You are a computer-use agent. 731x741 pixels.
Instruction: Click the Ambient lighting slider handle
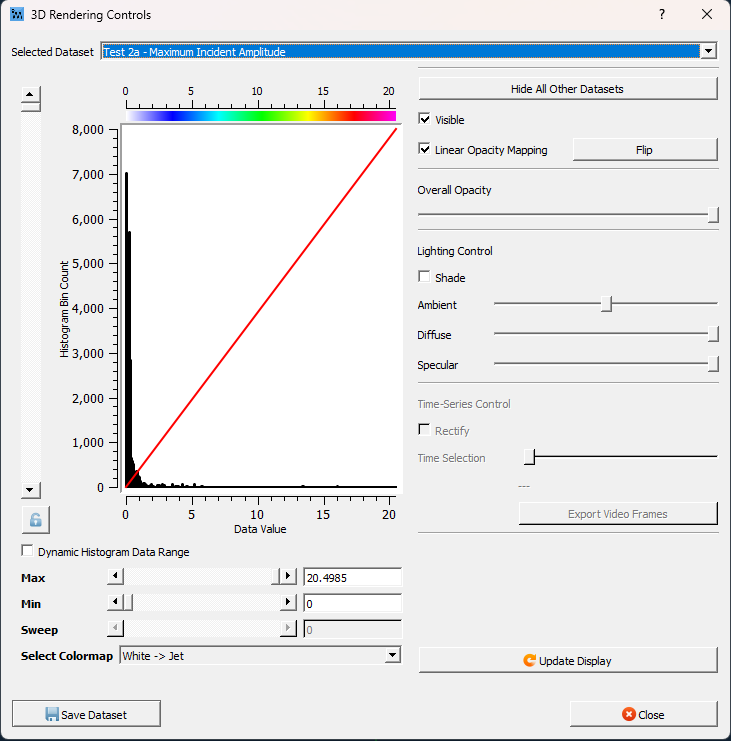606,305
